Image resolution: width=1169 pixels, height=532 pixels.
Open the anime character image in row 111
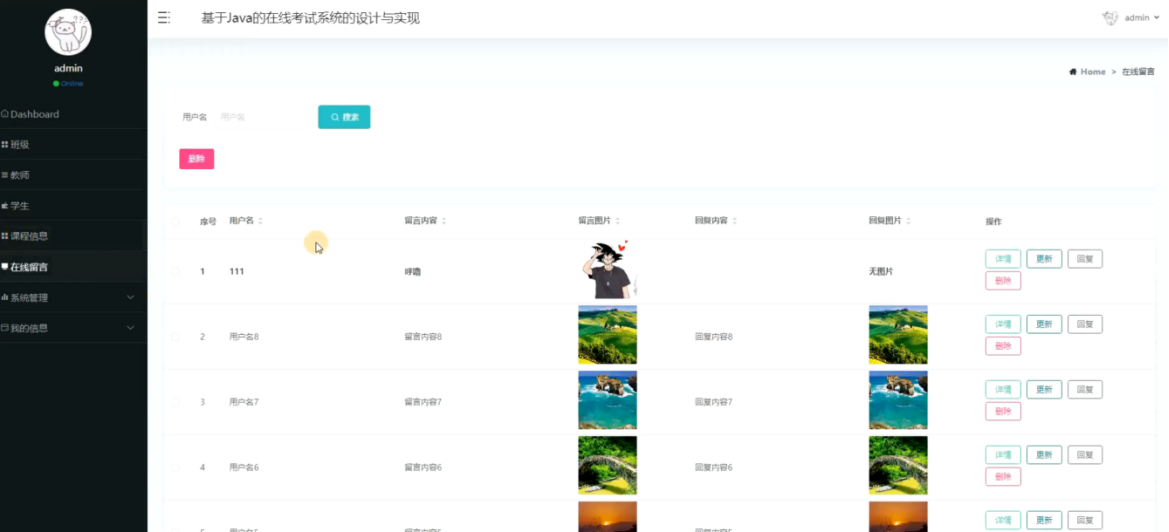pyautogui.click(x=608, y=269)
